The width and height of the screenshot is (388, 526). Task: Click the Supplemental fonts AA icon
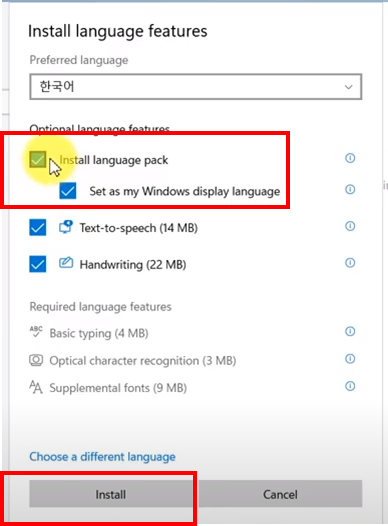[x=36, y=387]
